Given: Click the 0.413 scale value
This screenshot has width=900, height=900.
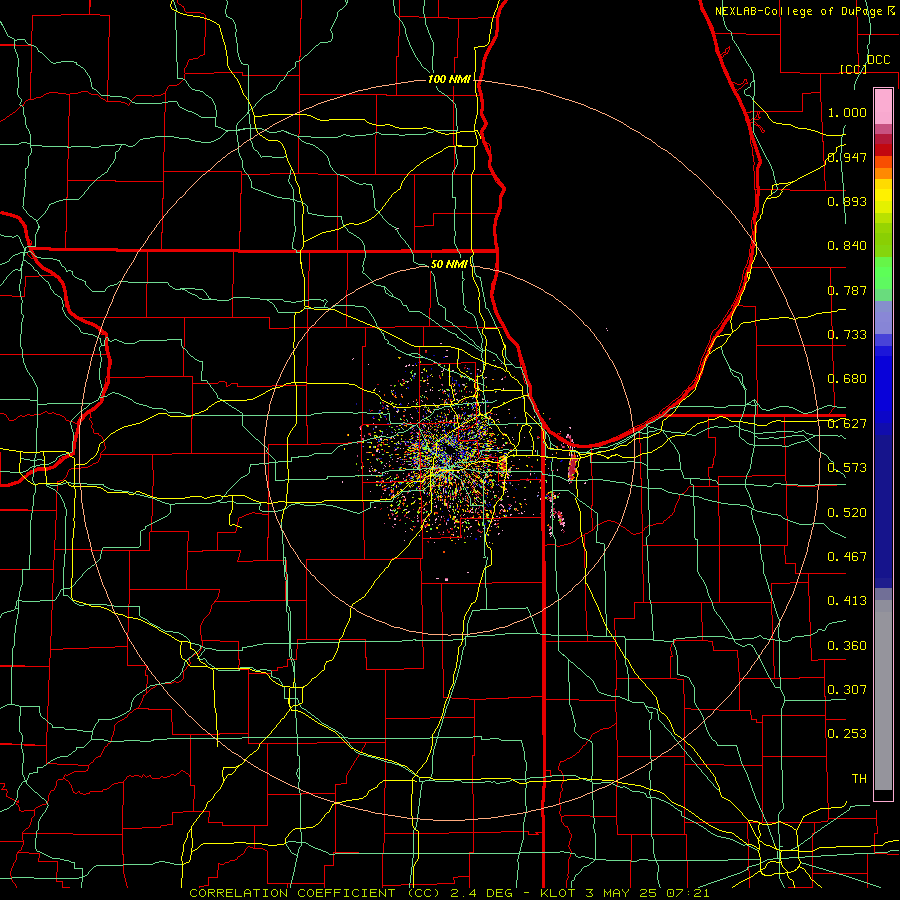Looking at the screenshot, I should [x=847, y=601].
